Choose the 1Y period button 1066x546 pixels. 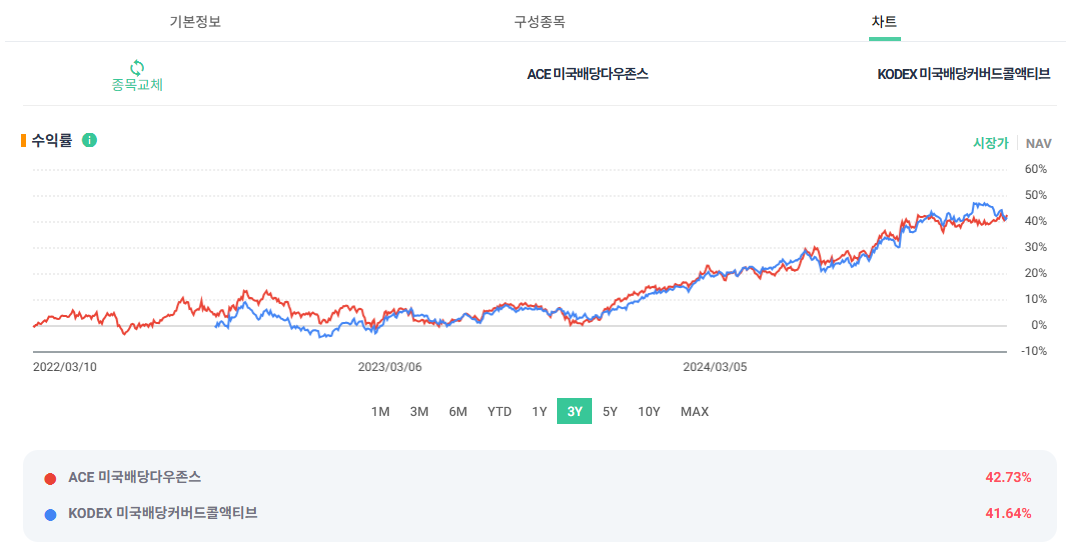point(539,411)
